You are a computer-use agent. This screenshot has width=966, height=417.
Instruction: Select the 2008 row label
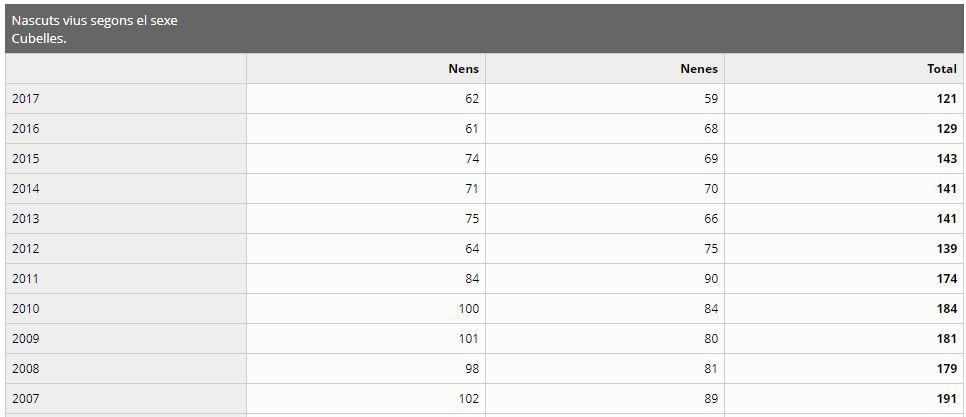26,369
